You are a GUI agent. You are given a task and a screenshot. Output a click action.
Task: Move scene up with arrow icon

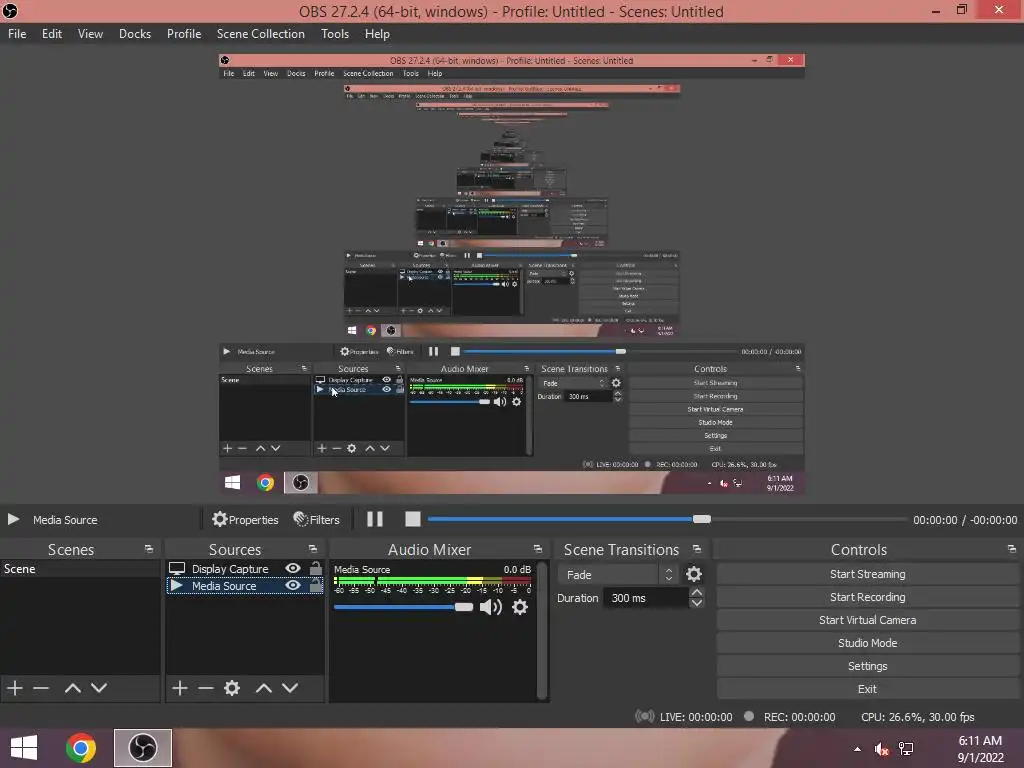72,688
